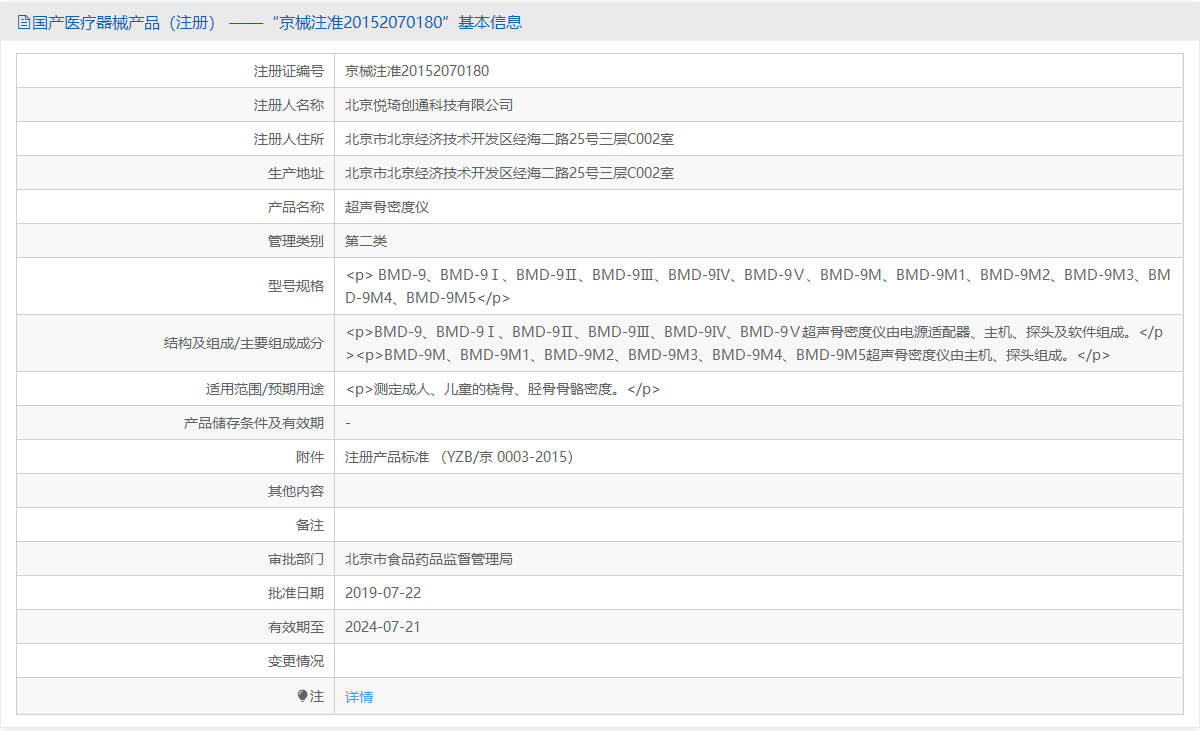1200x731 pixels.
Task: Click the lightbulb icon next to 注
Action: pos(302,696)
